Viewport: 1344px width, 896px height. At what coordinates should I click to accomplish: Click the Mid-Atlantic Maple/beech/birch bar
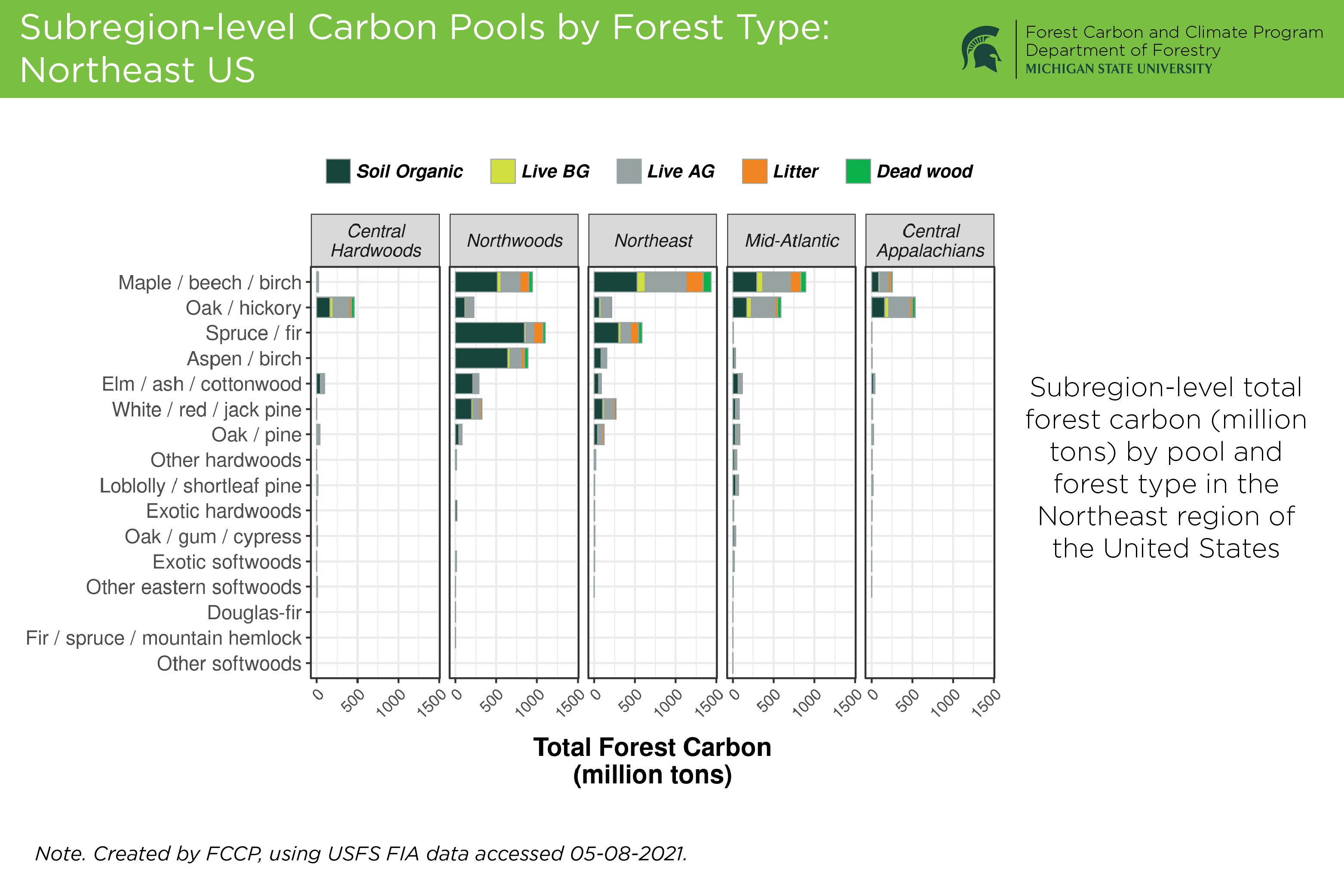click(770, 282)
